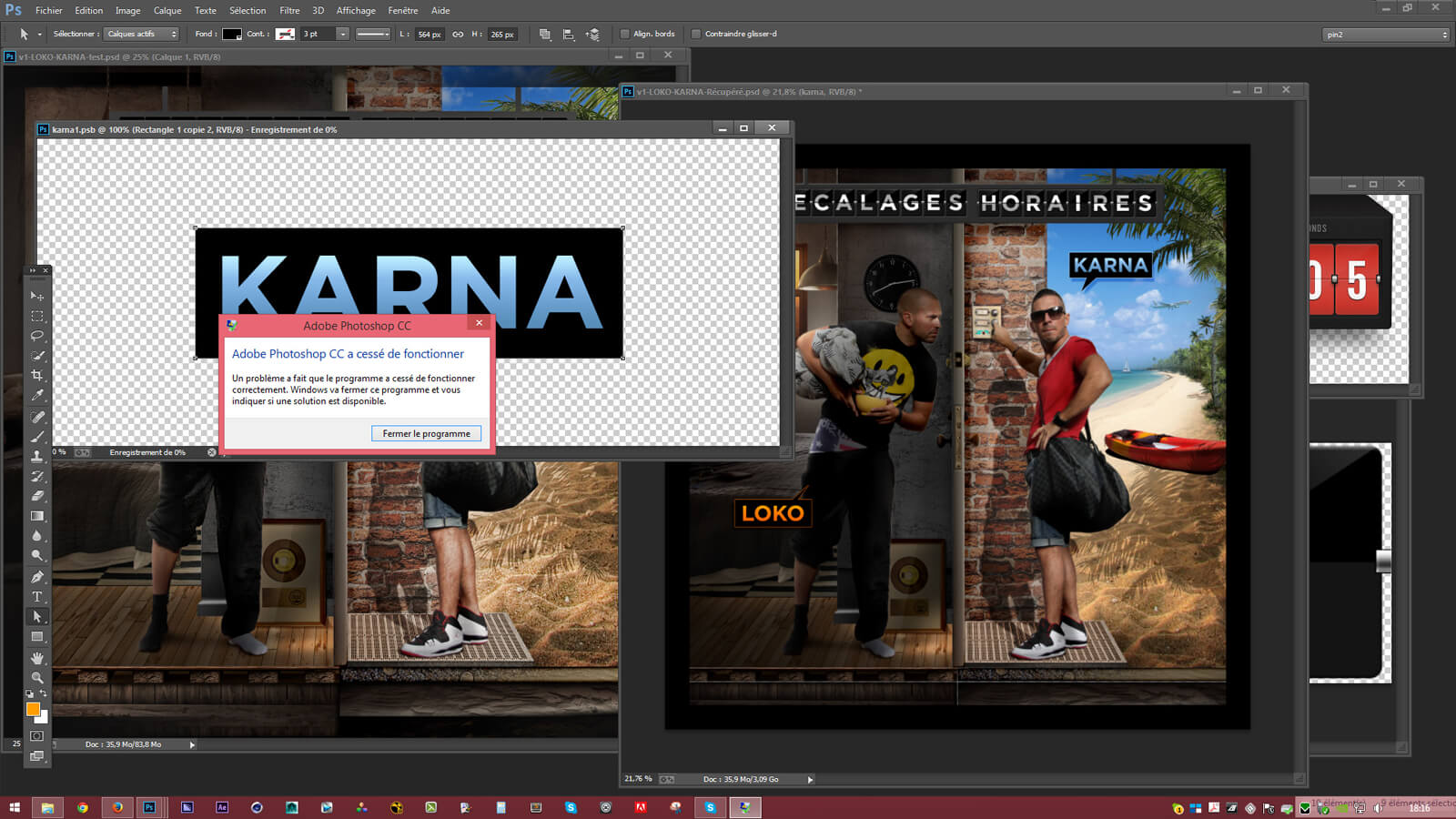Click the white background color swatch
The width and height of the screenshot is (1456, 819).
click(x=44, y=719)
